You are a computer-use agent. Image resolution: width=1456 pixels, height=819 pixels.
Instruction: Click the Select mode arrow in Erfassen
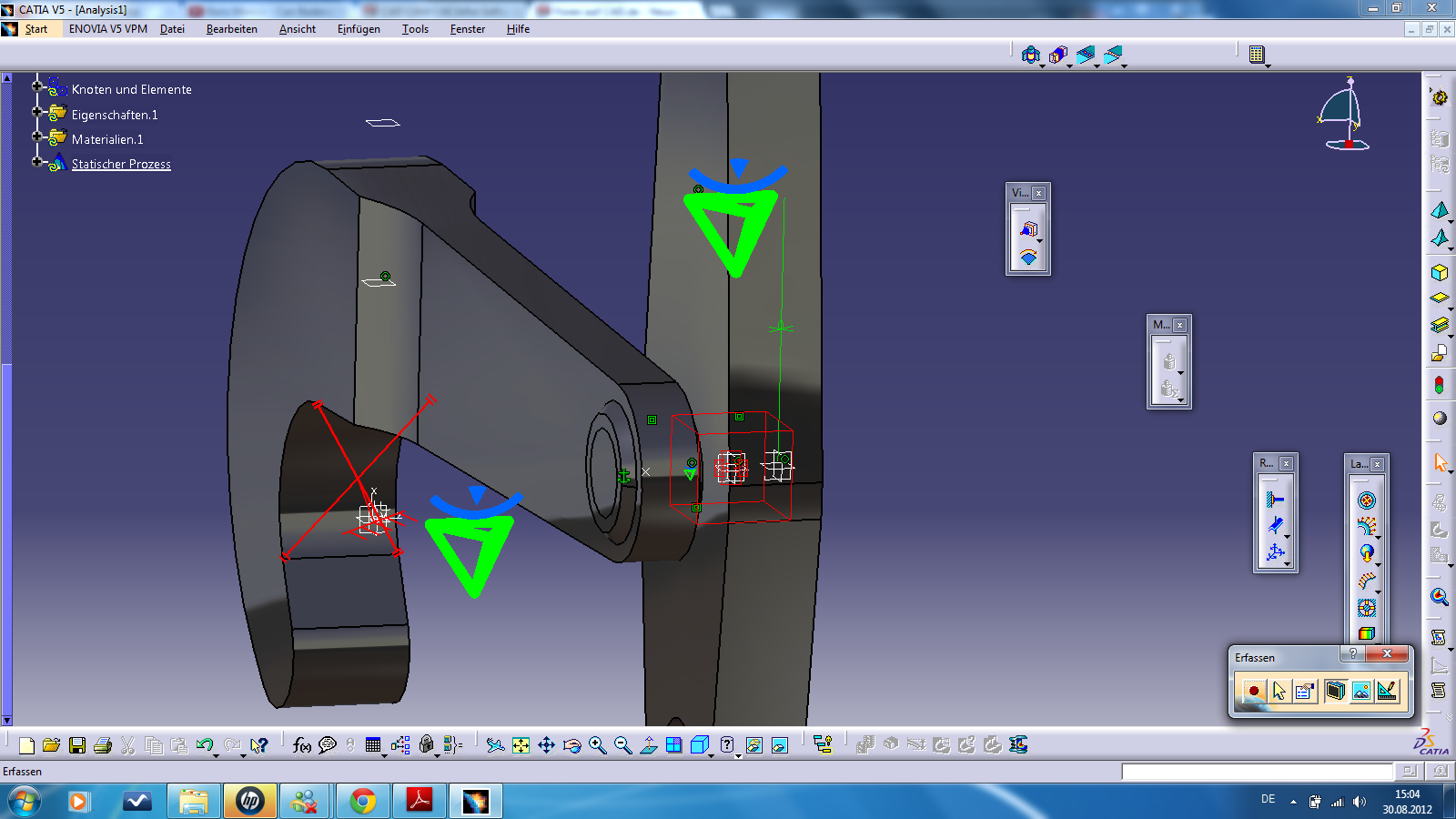pos(1279,691)
